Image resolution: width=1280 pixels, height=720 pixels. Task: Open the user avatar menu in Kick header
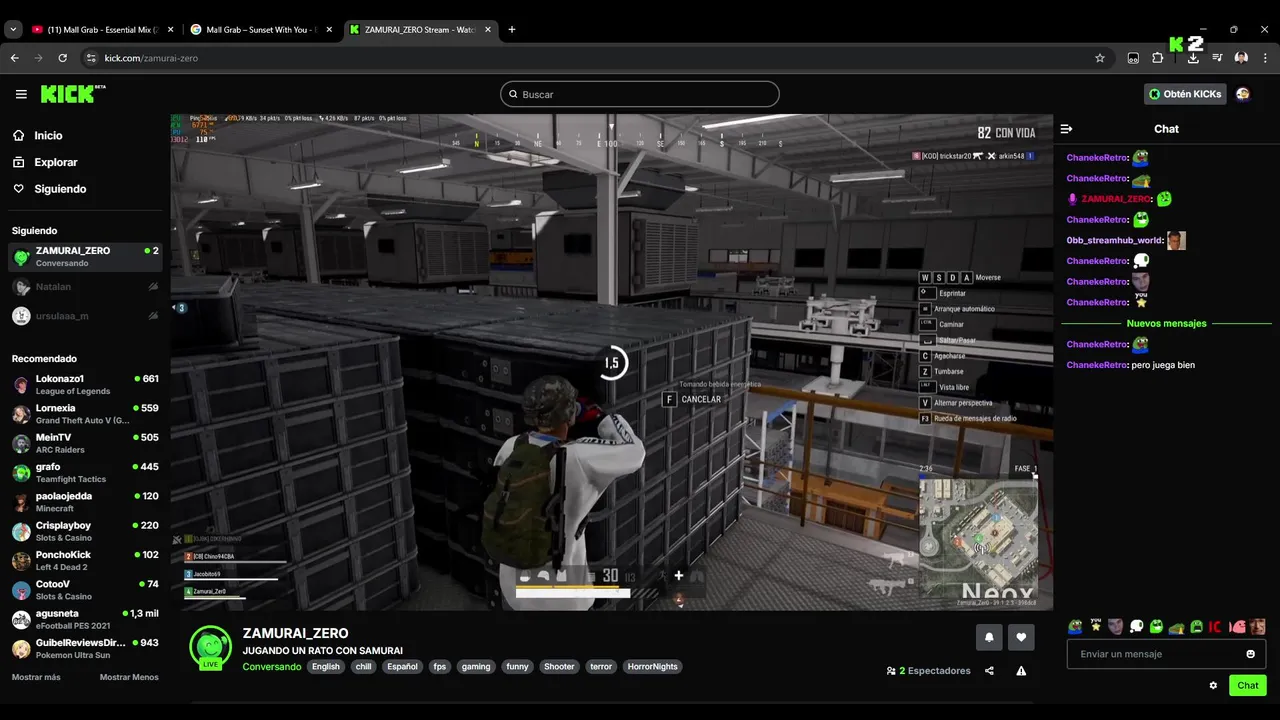coord(1243,94)
